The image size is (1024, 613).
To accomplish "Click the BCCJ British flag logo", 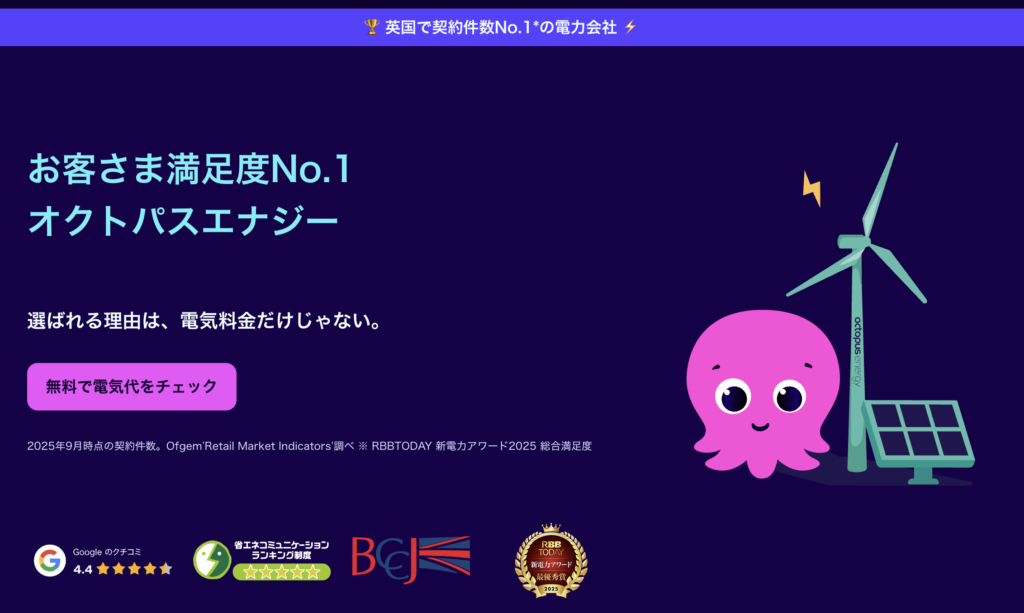I will pos(411,559).
